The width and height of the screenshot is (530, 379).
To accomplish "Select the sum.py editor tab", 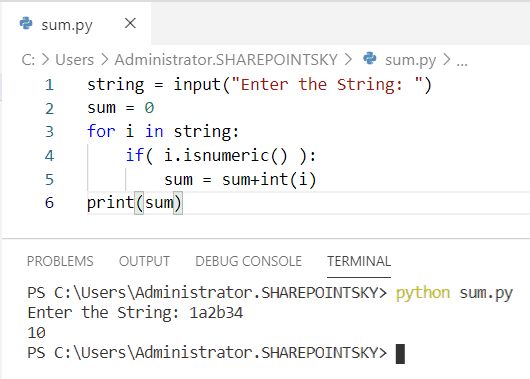I will pos(76,24).
